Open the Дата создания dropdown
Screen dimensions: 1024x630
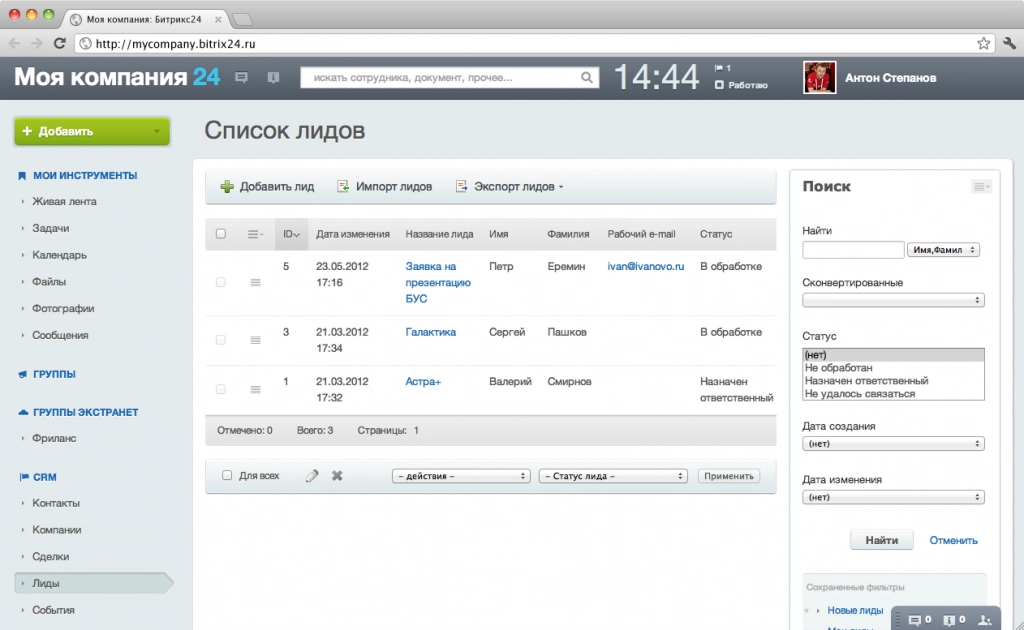893,444
